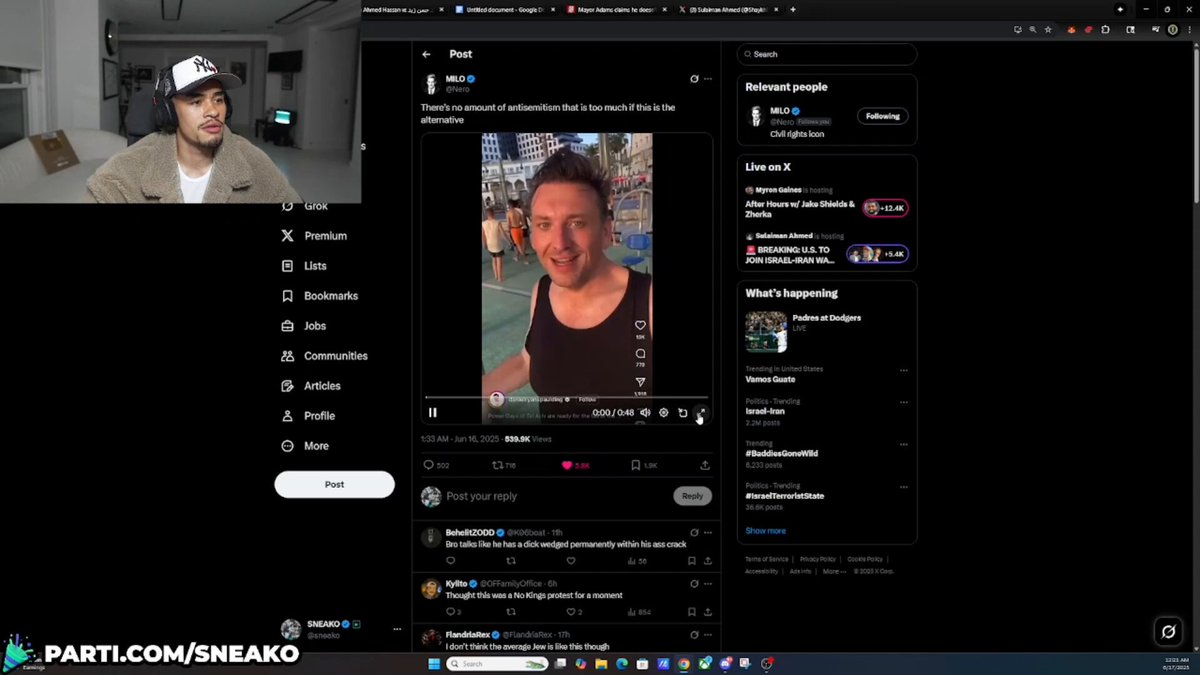Viewport: 1200px width, 675px height.
Task: Go back using the arrow beside Post
Action: tap(426, 54)
